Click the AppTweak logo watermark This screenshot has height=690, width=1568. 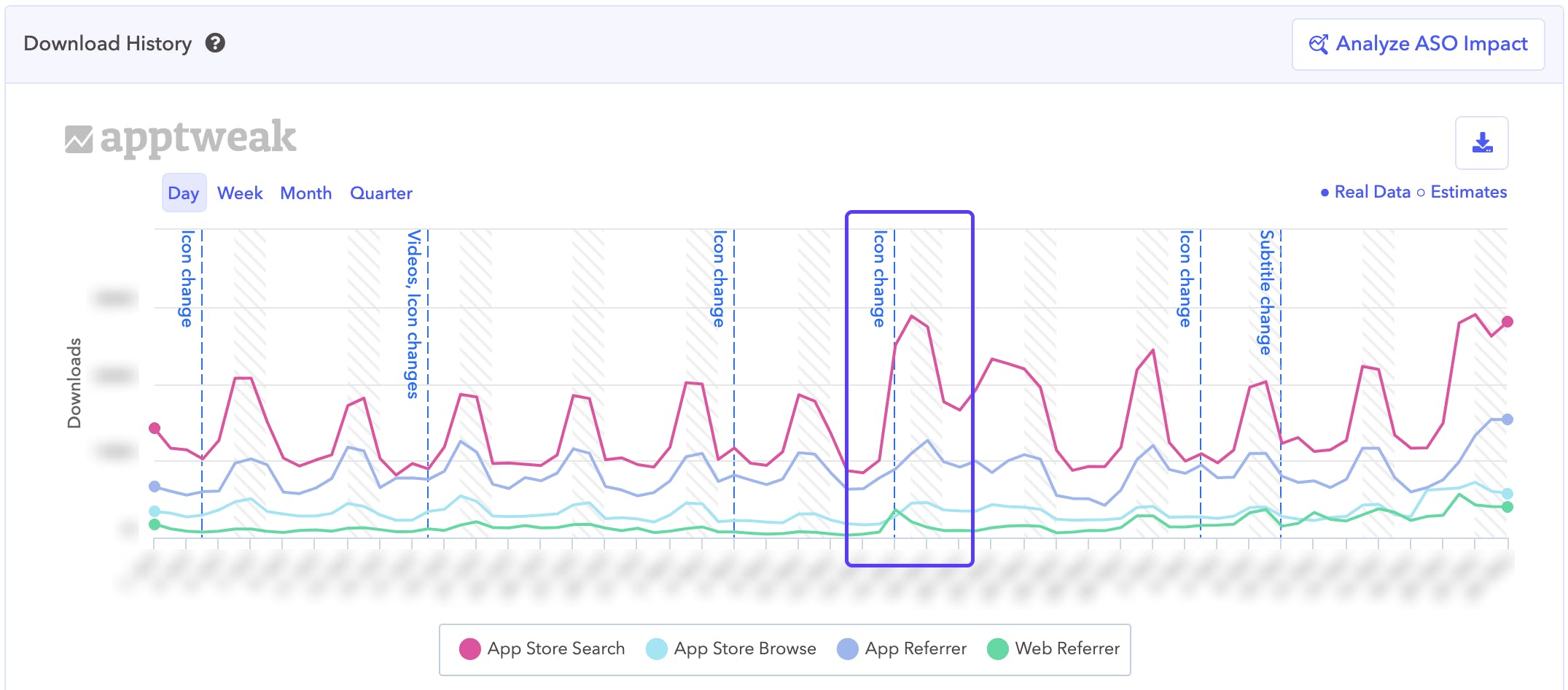pos(181,138)
